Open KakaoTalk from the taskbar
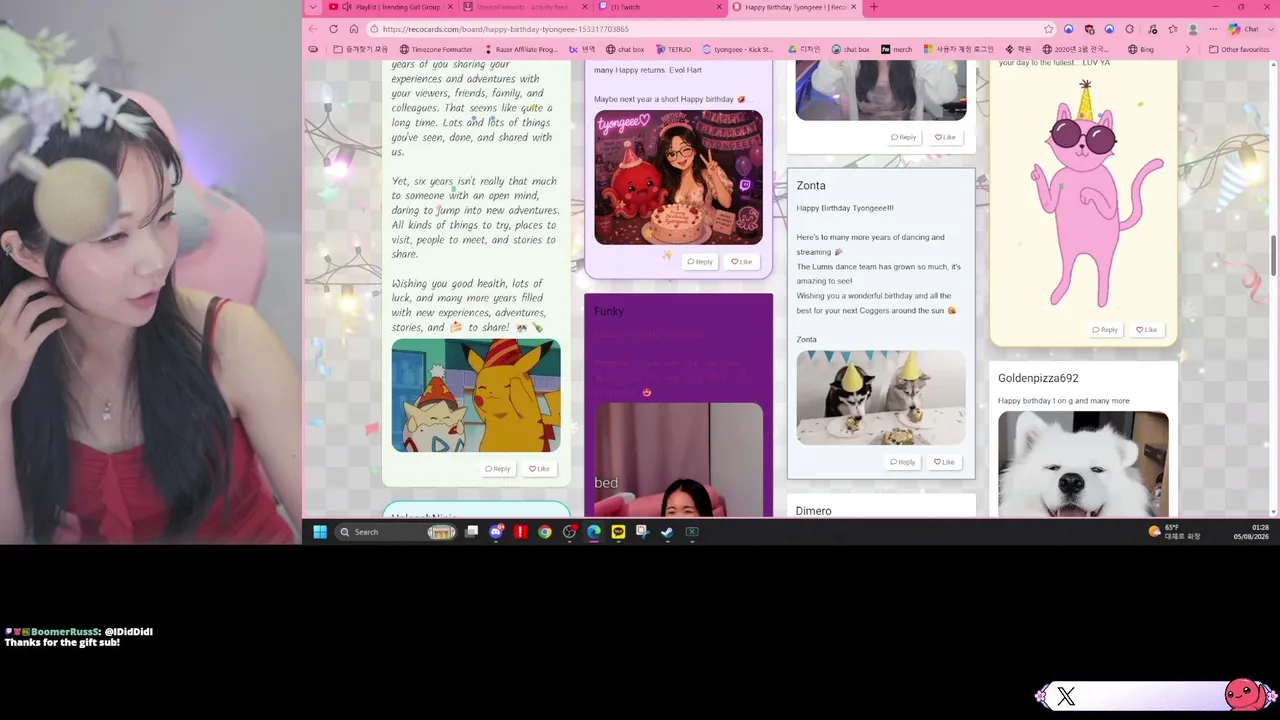The height and width of the screenshot is (720, 1280). pos(618,532)
